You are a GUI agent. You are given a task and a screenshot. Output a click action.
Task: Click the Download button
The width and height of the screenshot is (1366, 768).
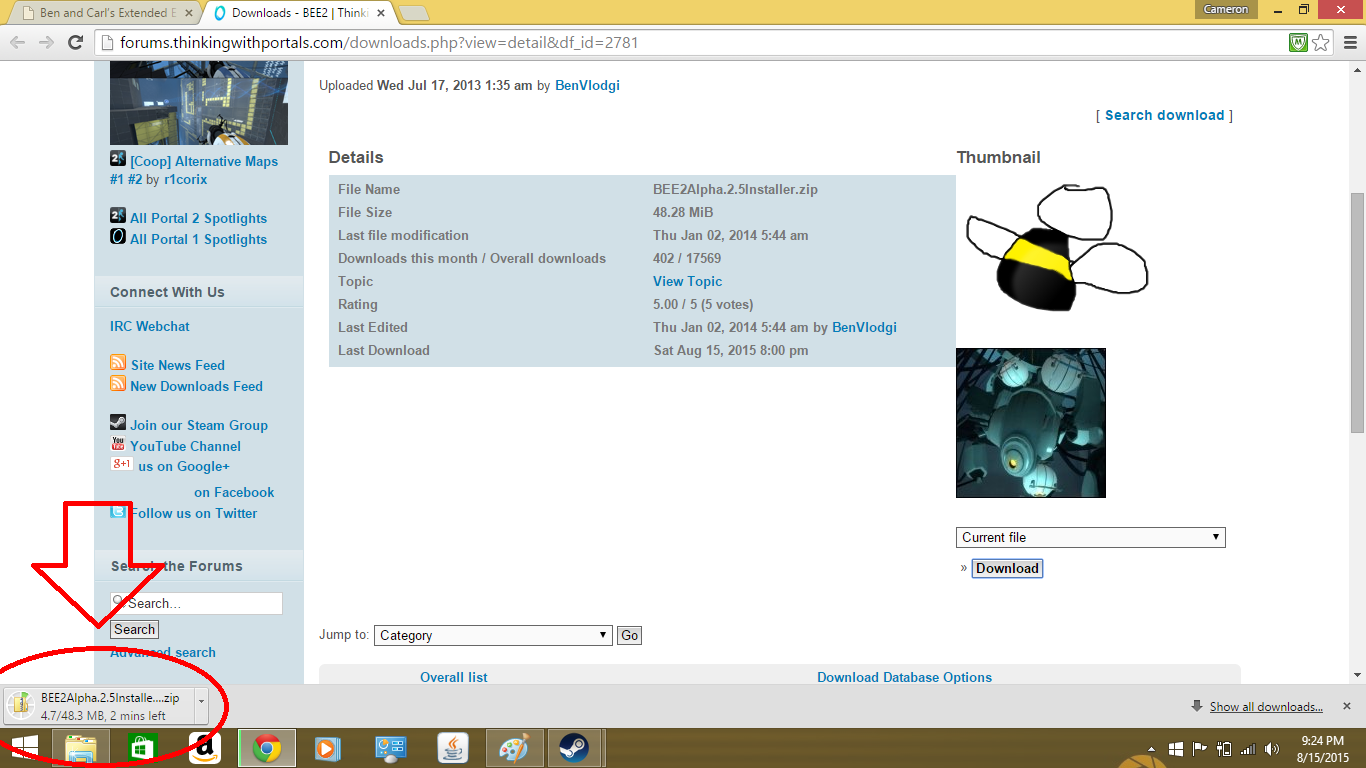[x=1007, y=568]
